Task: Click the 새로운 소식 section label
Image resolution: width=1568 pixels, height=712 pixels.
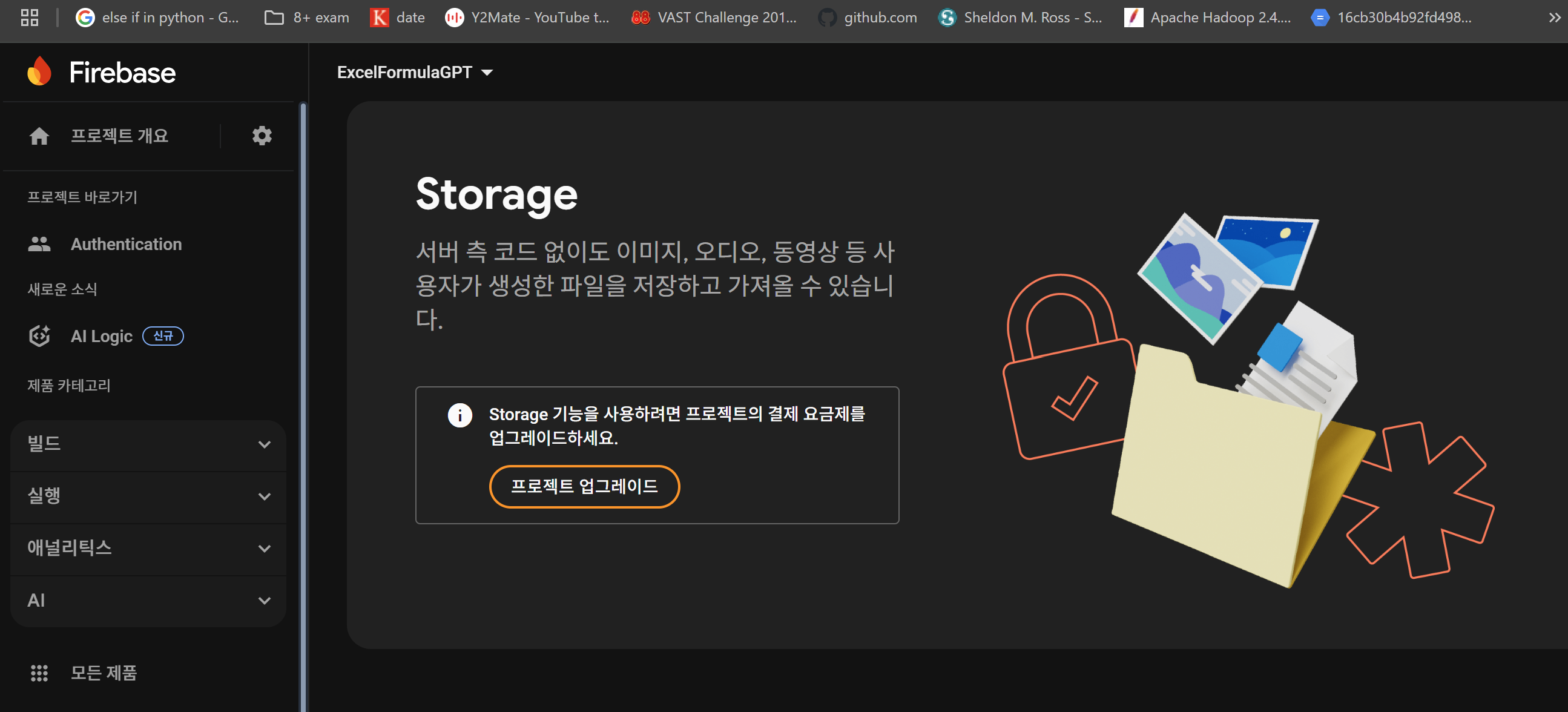Action: pyautogui.click(x=62, y=289)
